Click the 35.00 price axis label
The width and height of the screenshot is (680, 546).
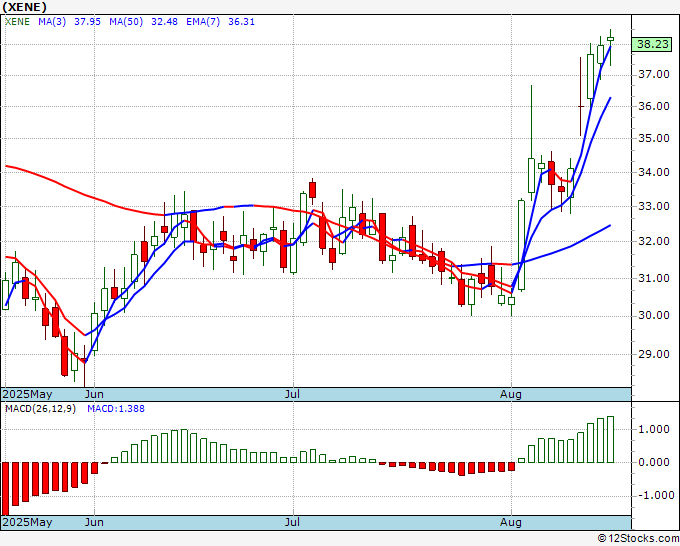pyautogui.click(x=654, y=139)
